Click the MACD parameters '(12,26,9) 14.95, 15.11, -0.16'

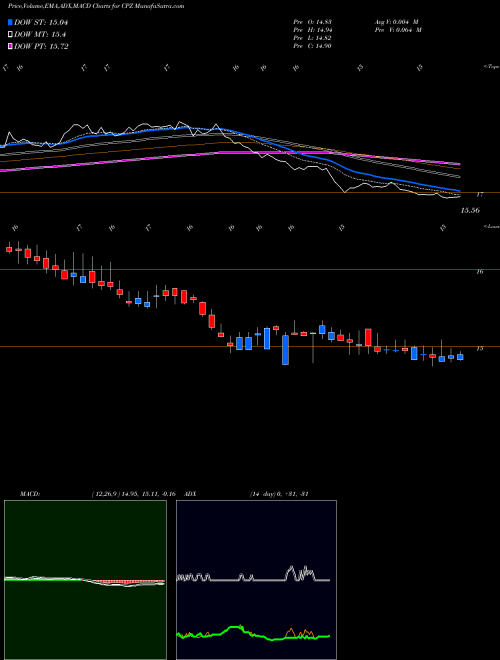[133, 494]
